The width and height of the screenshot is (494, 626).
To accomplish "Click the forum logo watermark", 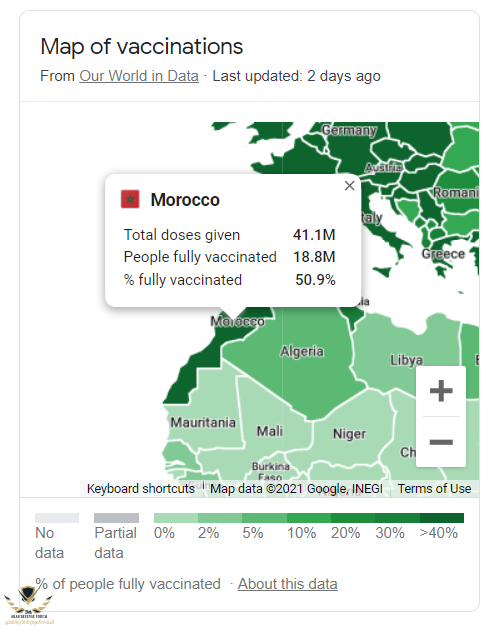I will click(28, 604).
